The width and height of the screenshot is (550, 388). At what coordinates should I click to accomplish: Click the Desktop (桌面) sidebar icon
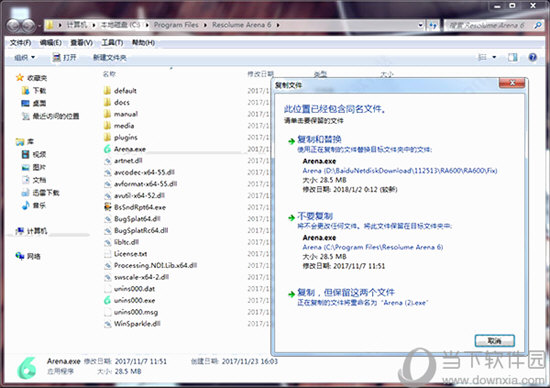pyautogui.click(x=25, y=103)
